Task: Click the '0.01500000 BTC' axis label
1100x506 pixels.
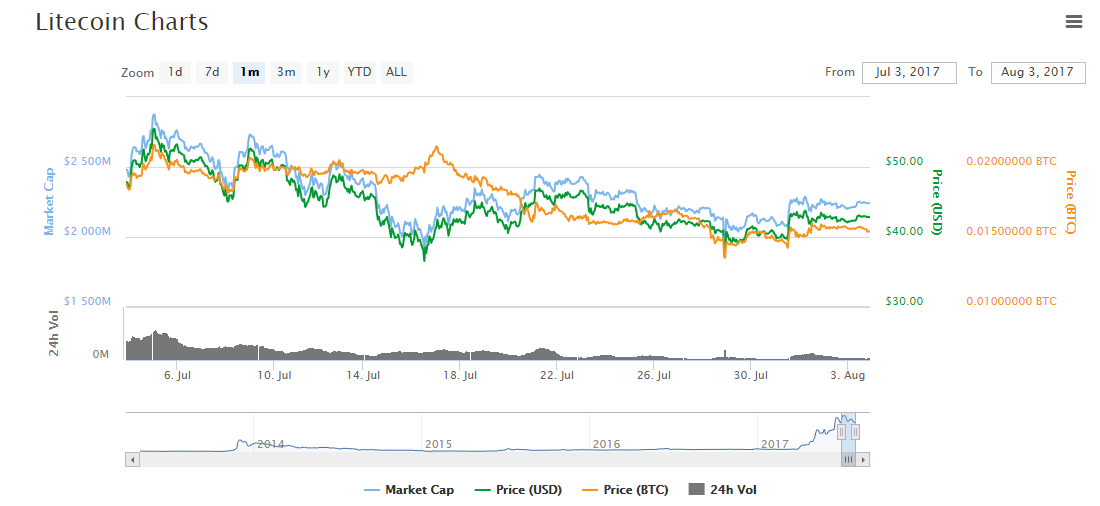Action: point(1012,231)
